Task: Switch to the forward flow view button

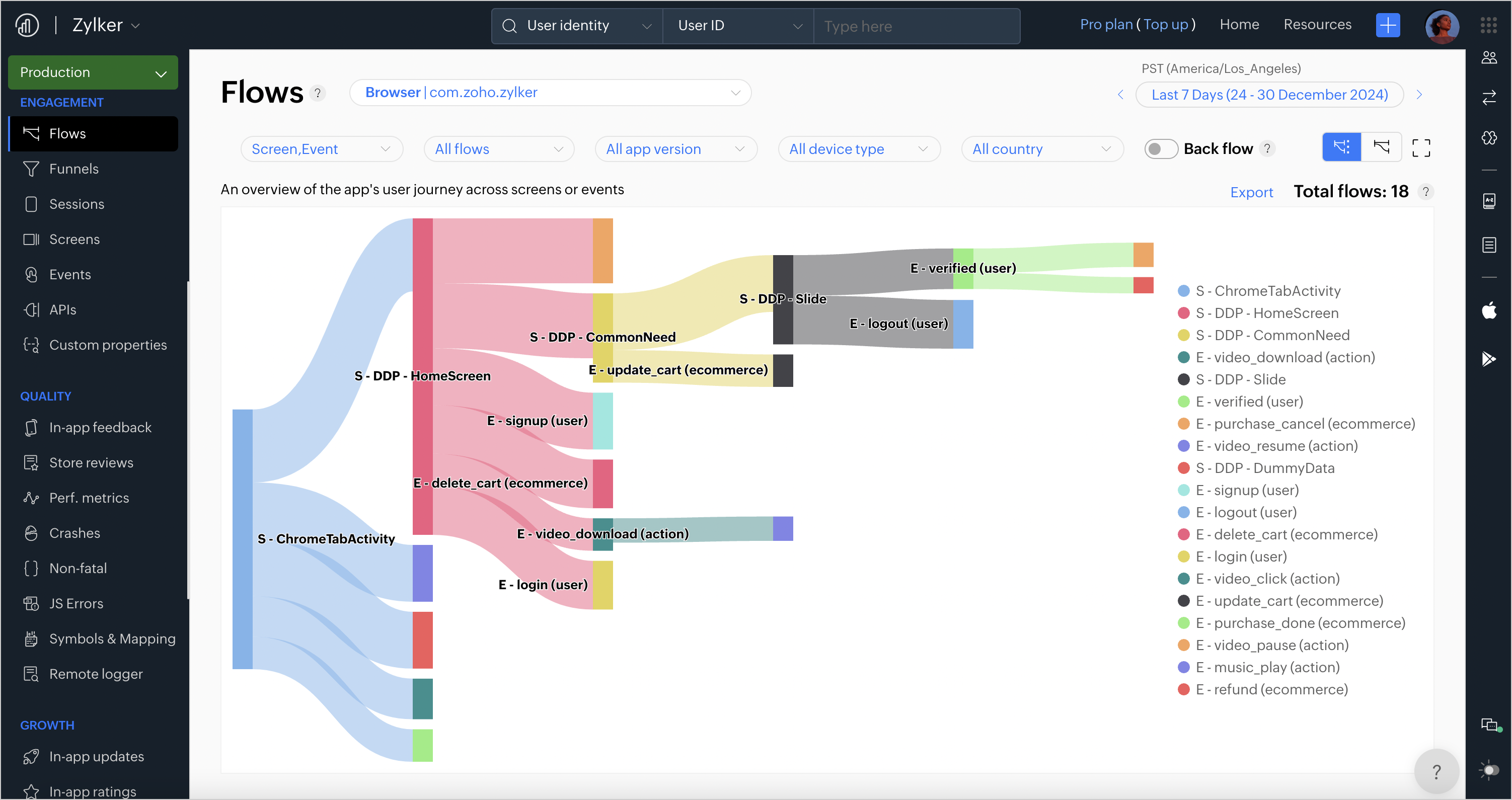Action: [1341, 147]
